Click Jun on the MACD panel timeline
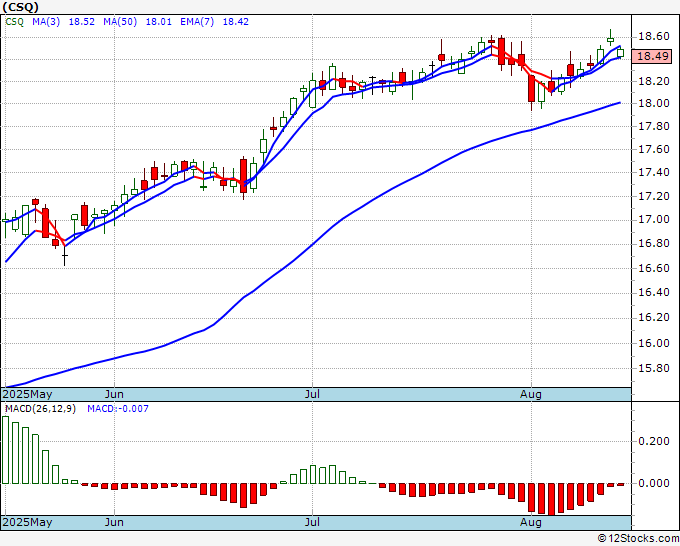The image size is (680, 546). pos(114,522)
